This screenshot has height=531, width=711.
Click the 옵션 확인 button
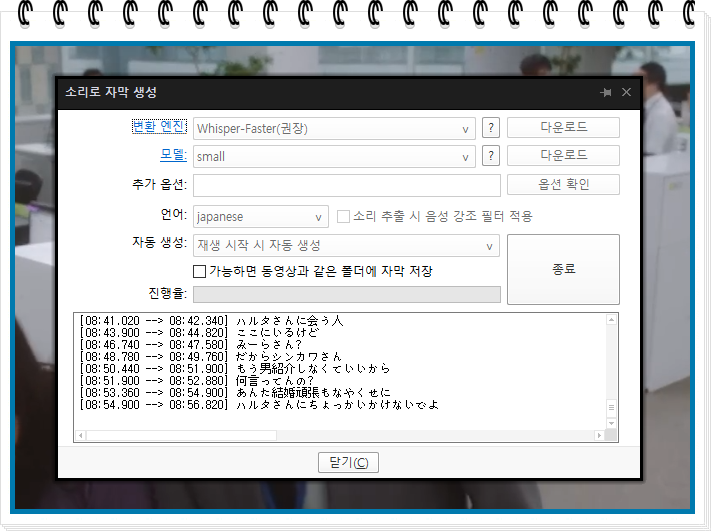563,185
